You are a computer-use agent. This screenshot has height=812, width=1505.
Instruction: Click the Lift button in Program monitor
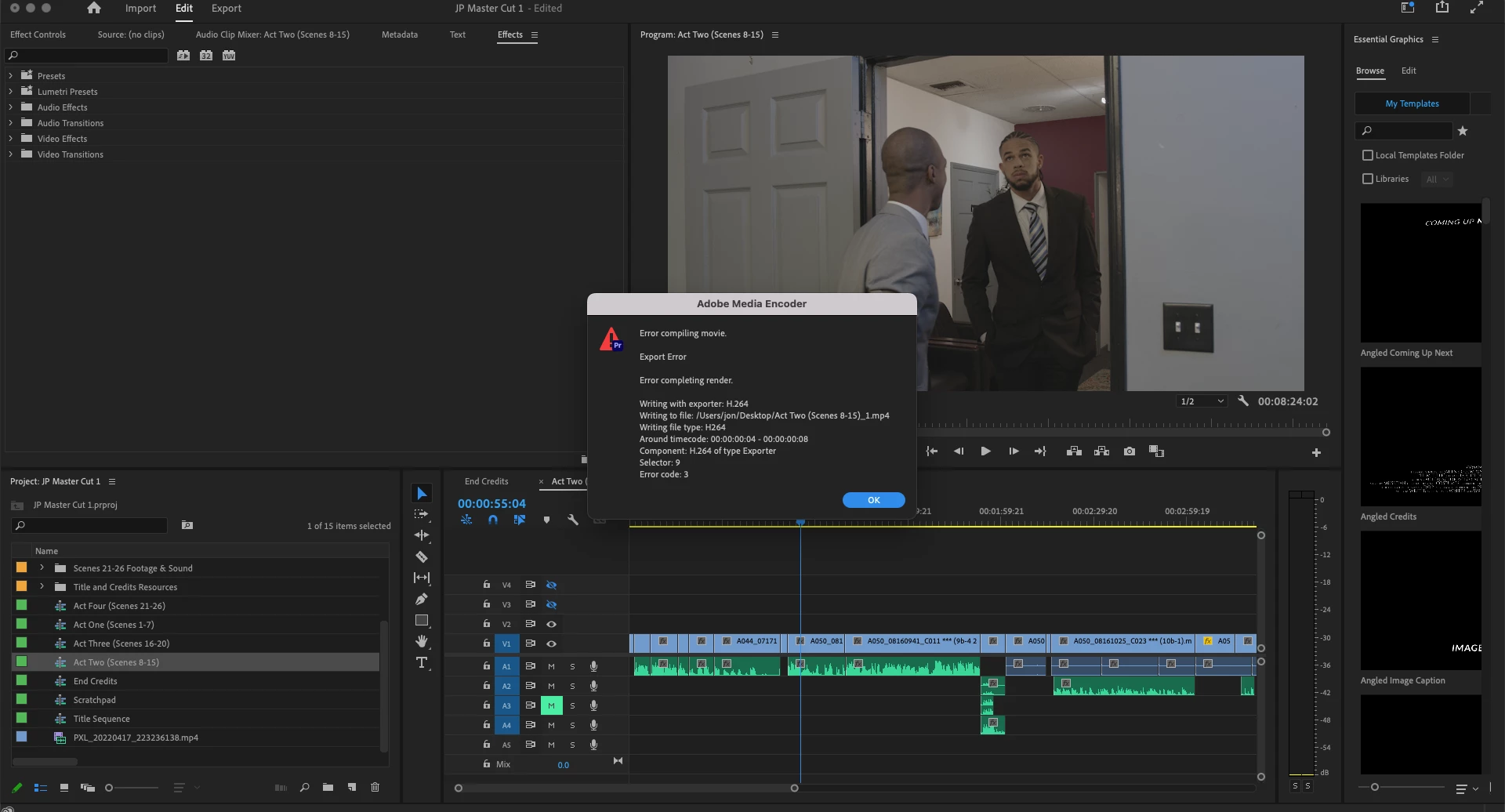coord(1074,451)
